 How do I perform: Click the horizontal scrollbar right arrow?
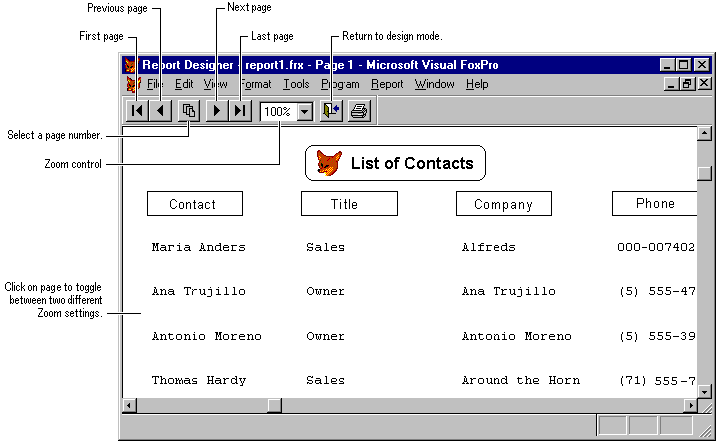(x=690, y=405)
